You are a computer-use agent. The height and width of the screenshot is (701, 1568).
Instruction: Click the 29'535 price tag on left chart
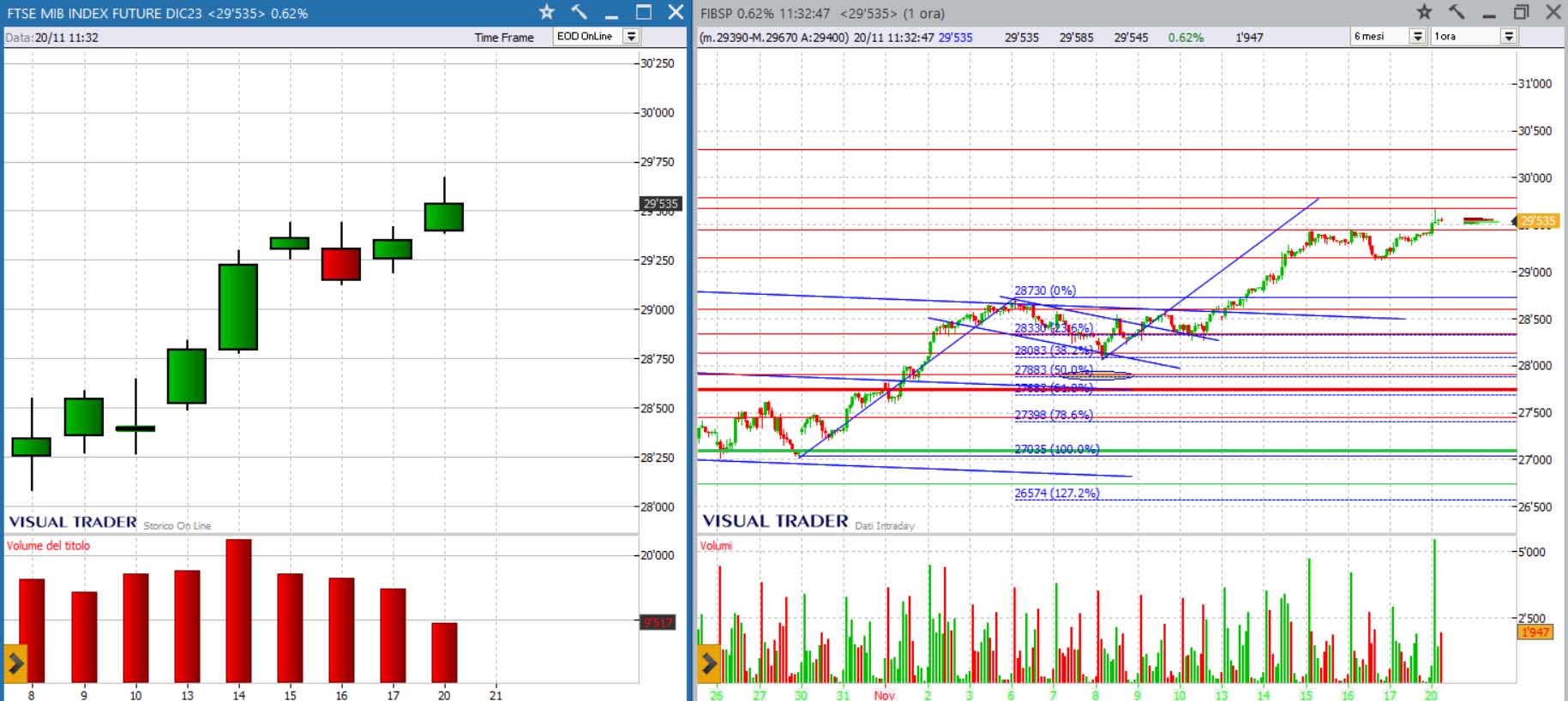click(661, 203)
